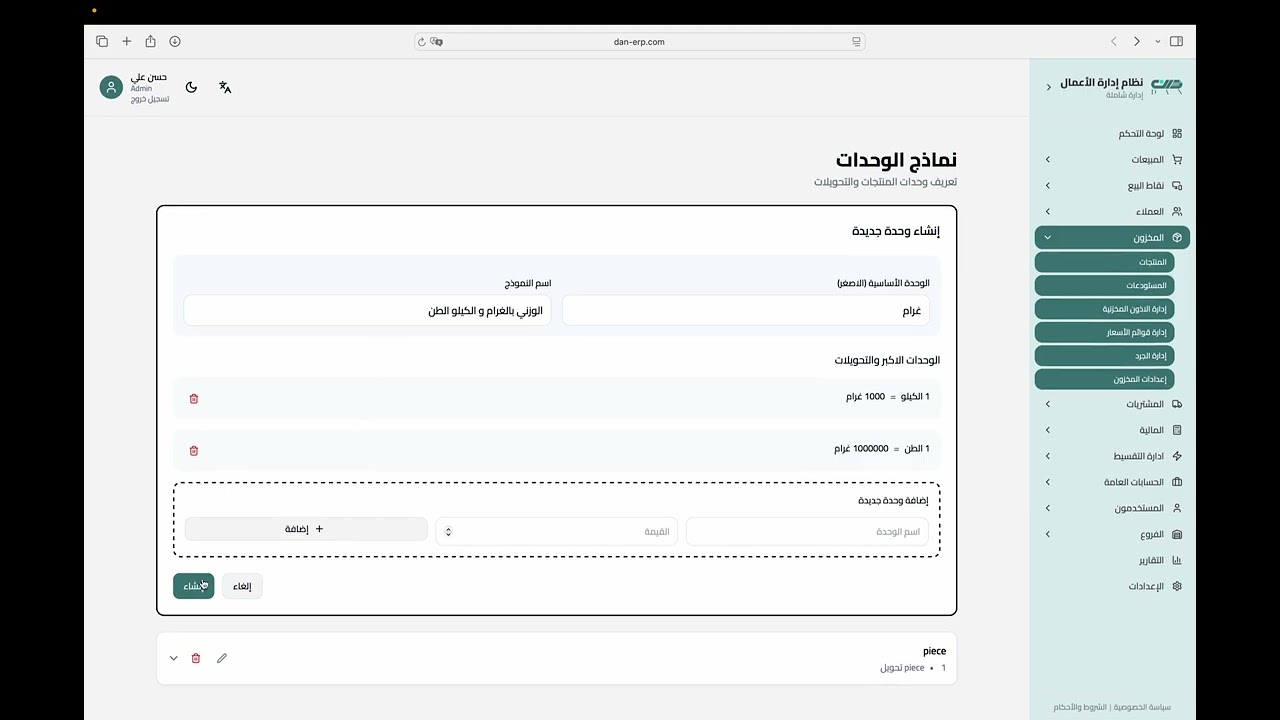
Task: Focus the اسم الوحدة input field
Action: tap(807, 531)
